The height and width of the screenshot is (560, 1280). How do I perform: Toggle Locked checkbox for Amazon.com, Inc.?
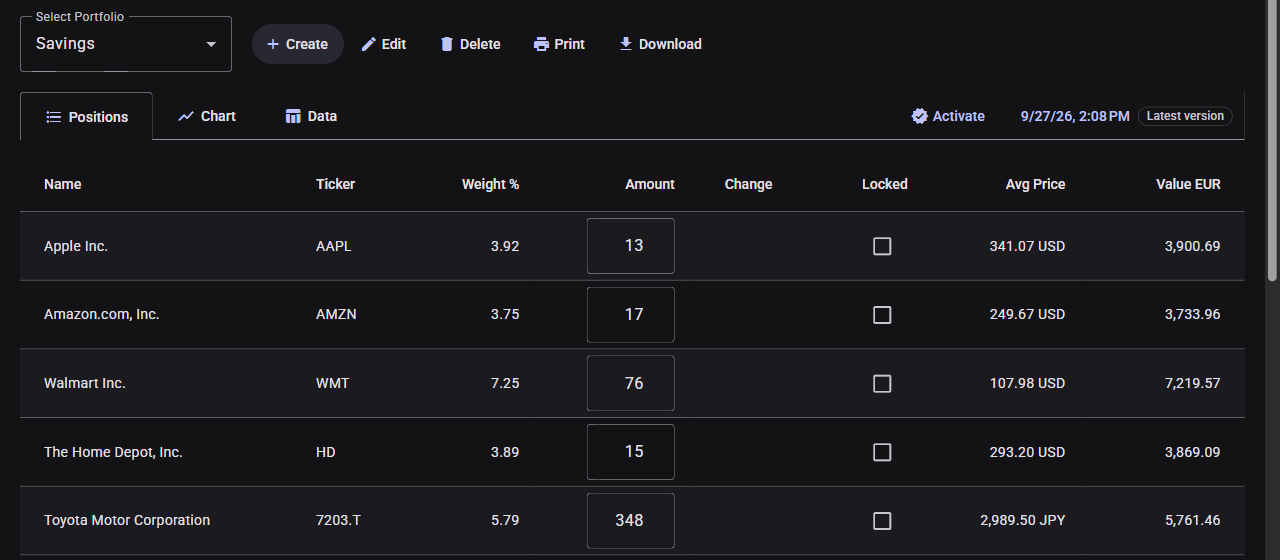882,315
